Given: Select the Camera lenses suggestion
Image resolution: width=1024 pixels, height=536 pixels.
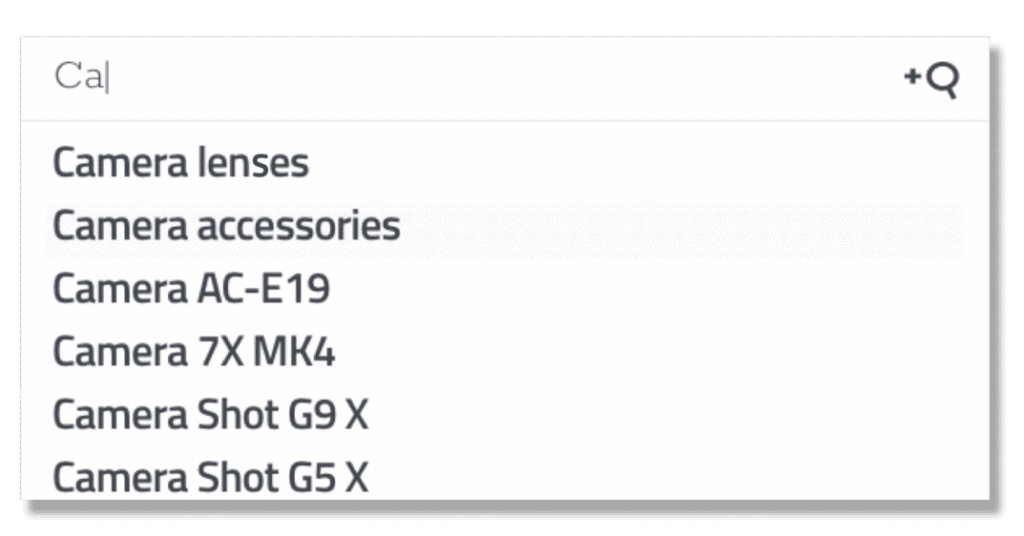Looking at the screenshot, I should [x=180, y=163].
